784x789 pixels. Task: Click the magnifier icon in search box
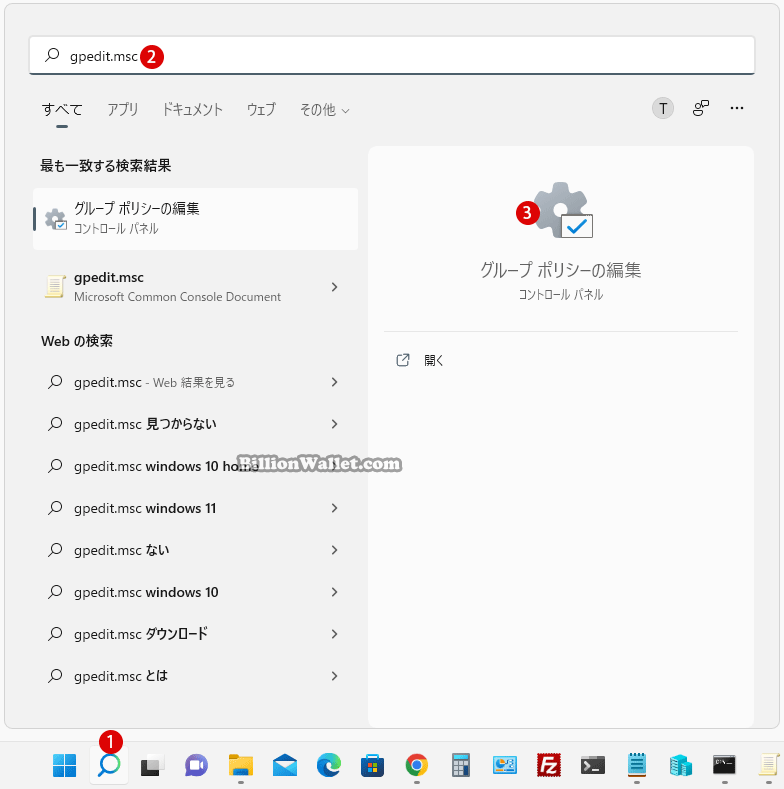coord(52,55)
